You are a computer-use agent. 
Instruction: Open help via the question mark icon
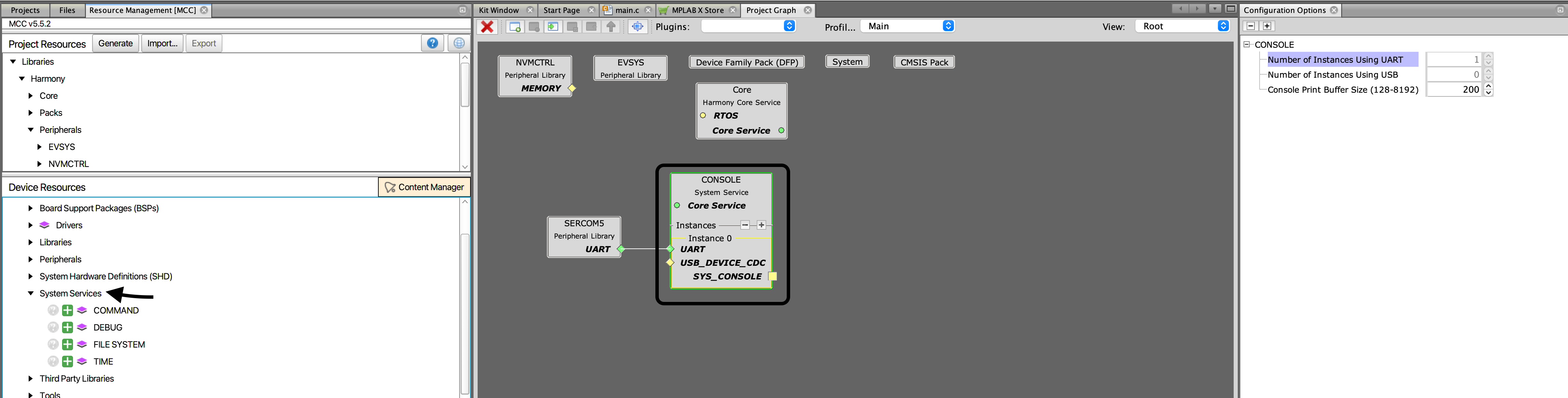coord(432,43)
